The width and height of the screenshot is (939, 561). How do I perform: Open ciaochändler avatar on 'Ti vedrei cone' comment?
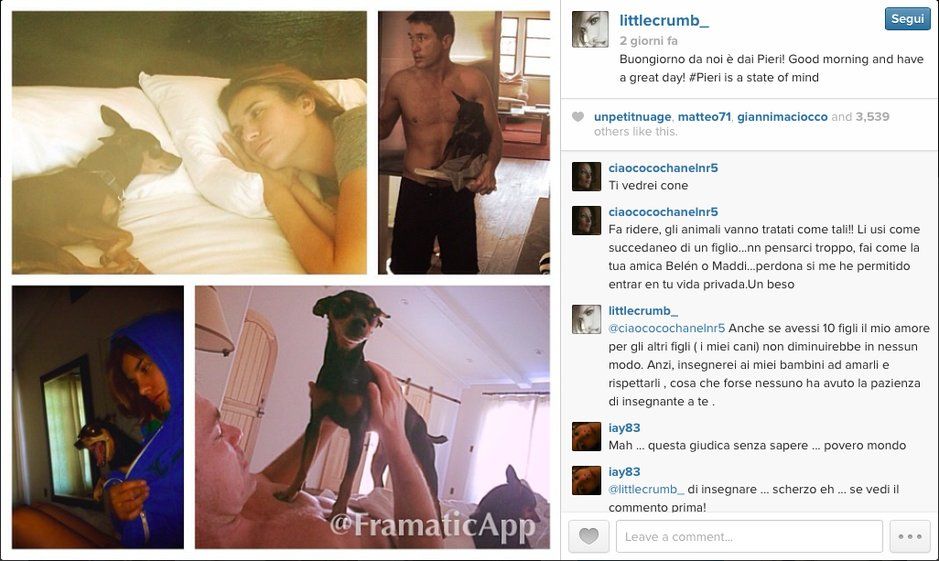point(586,177)
